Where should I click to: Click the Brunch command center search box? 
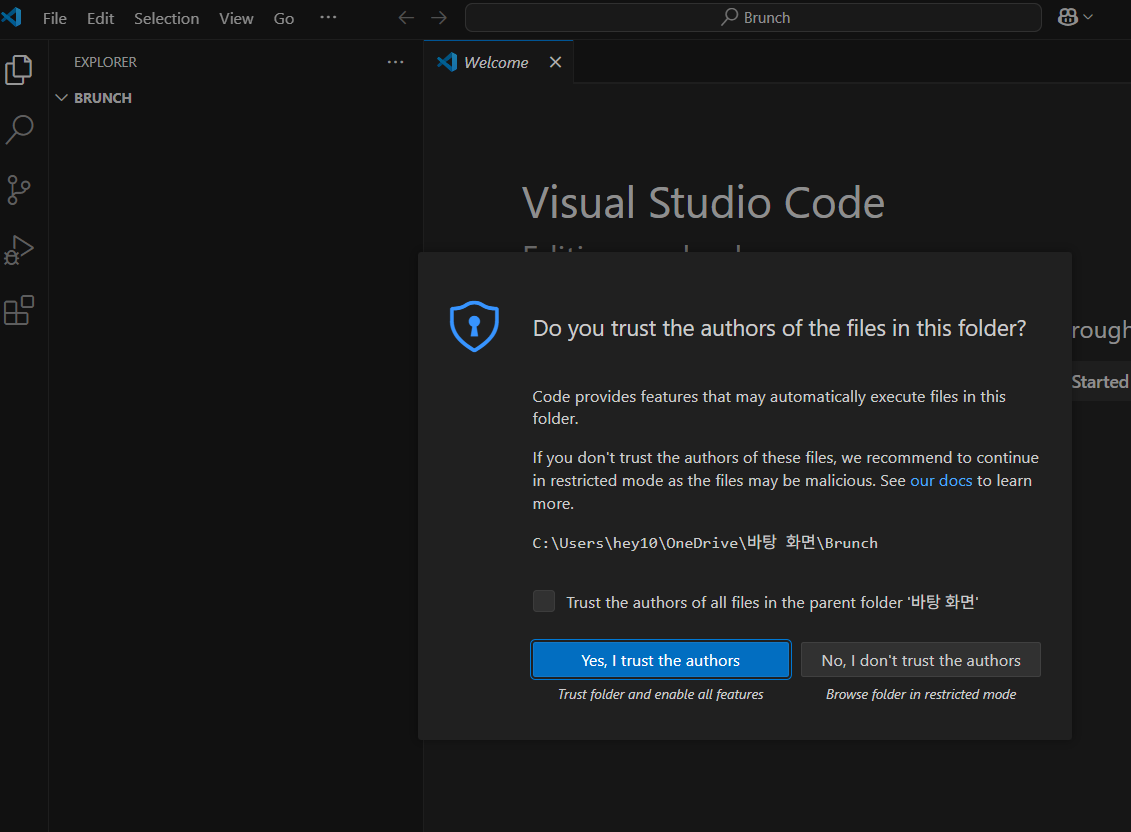click(753, 18)
